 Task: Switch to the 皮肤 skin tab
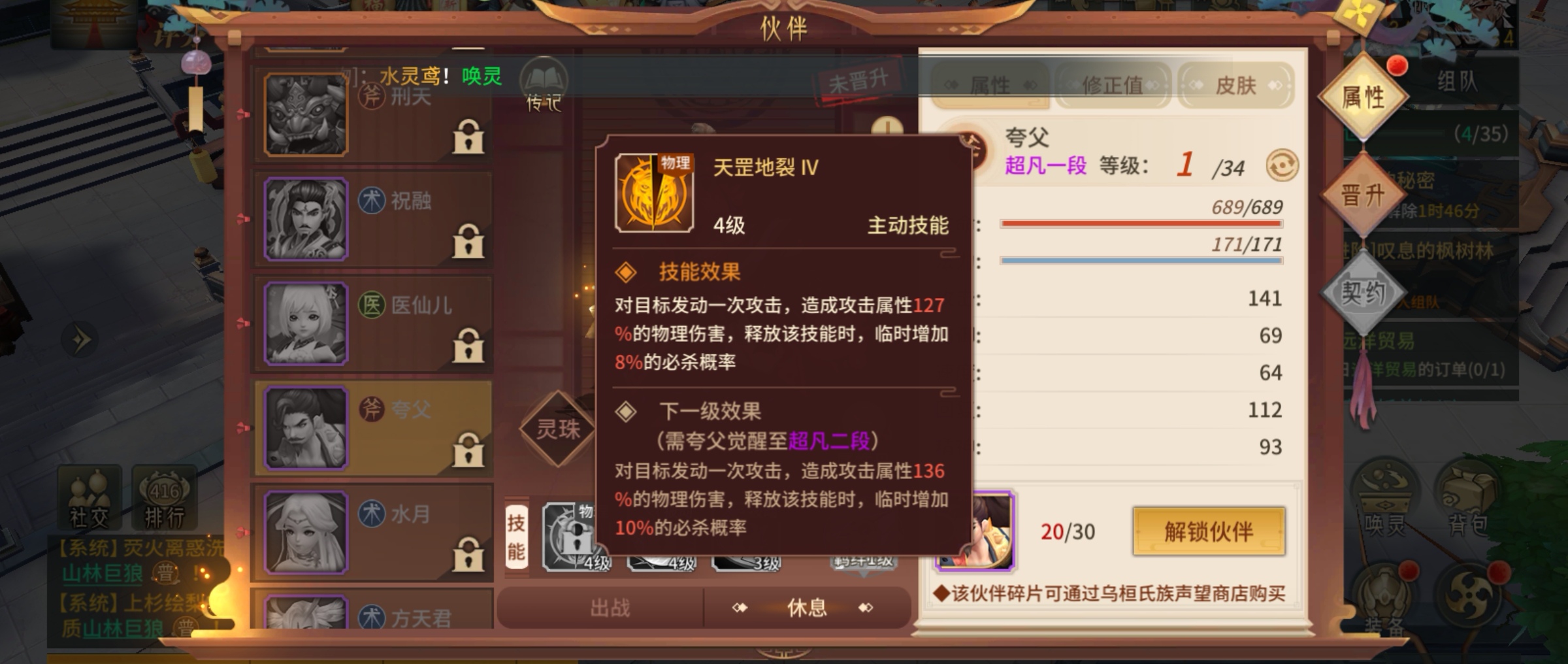coord(1235,85)
